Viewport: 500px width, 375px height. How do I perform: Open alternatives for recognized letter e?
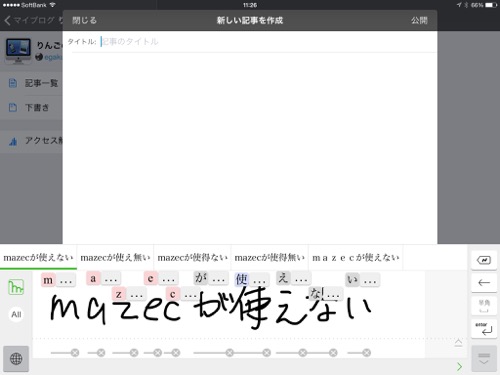[168, 279]
